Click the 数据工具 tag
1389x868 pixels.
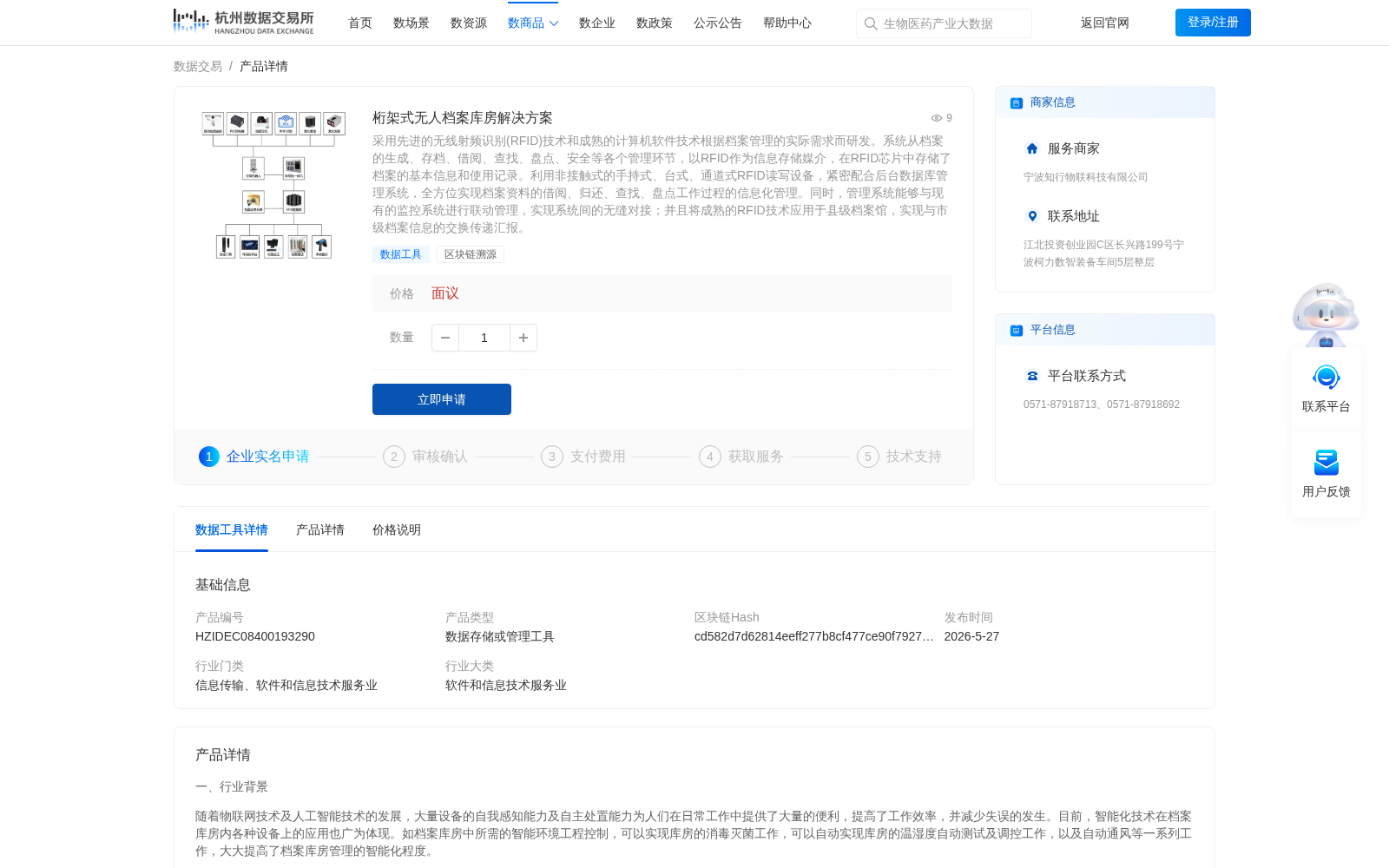401,254
